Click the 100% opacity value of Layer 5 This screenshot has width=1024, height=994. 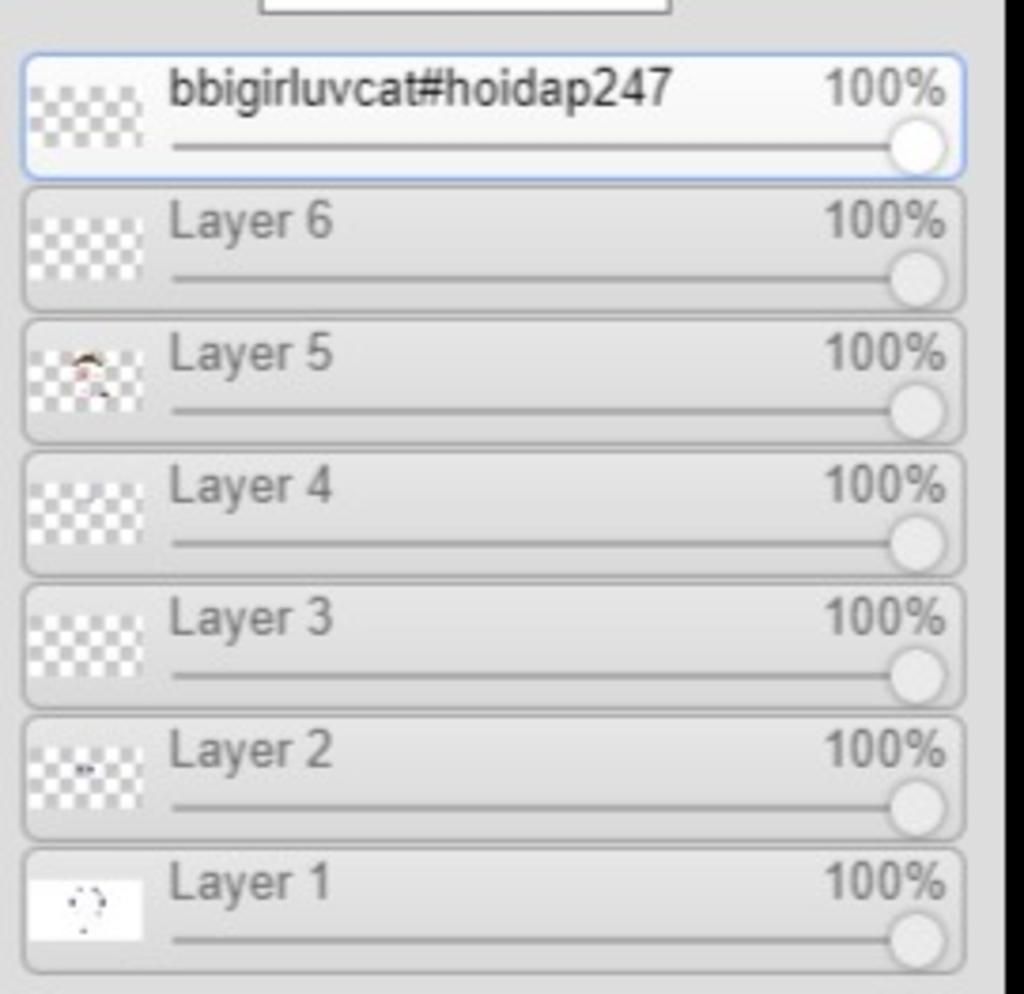coord(884,353)
